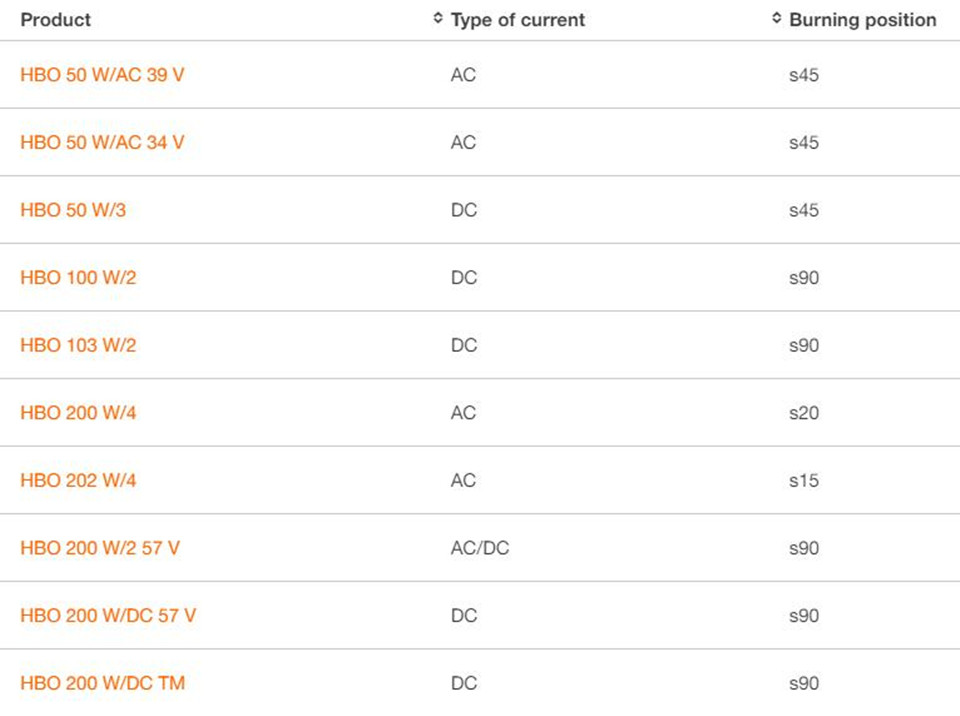The height and width of the screenshot is (716, 960).
Task: Click the HBO 202 W/4 link
Action: point(78,480)
